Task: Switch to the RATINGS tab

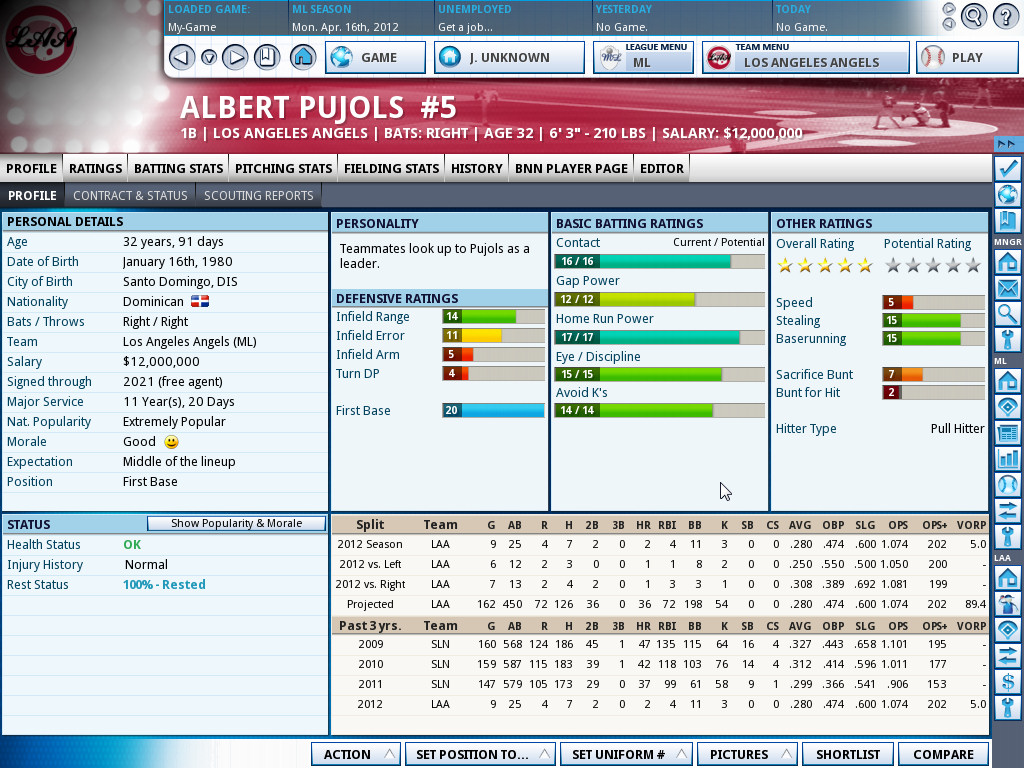Action: 95,168
